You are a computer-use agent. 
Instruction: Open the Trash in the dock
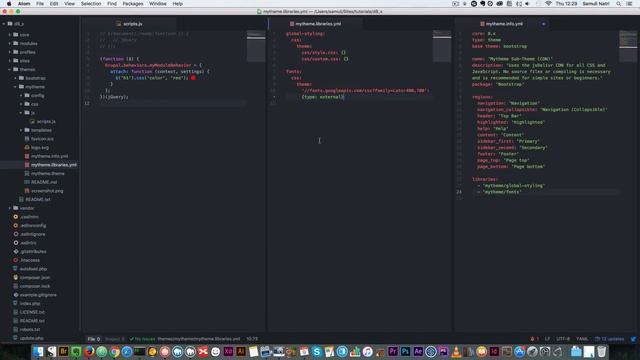point(601,351)
